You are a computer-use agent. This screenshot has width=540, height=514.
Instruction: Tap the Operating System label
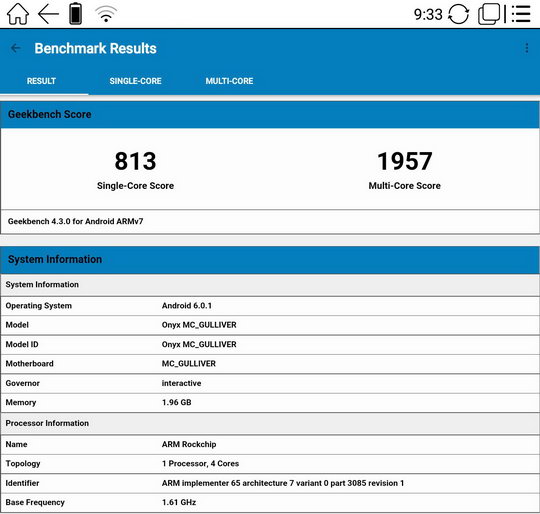click(x=39, y=306)
